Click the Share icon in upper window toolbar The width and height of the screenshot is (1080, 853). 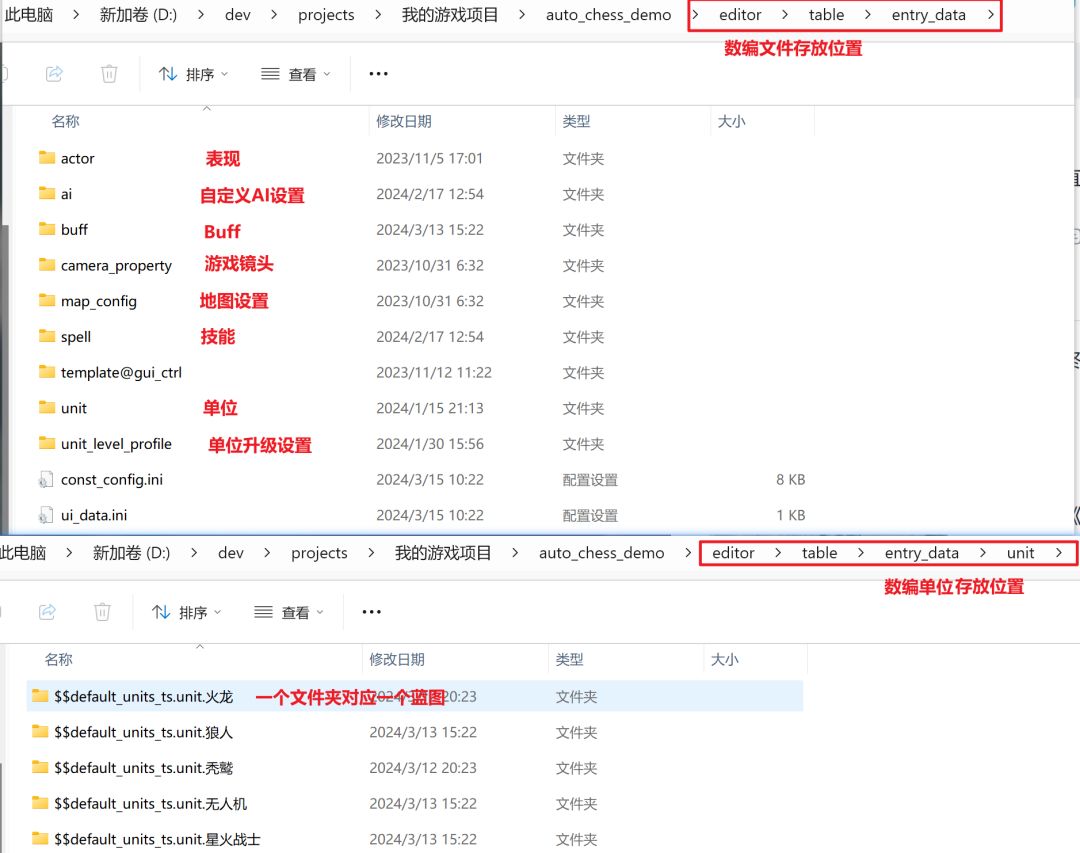pyautogui.click(x=54, y=74)
